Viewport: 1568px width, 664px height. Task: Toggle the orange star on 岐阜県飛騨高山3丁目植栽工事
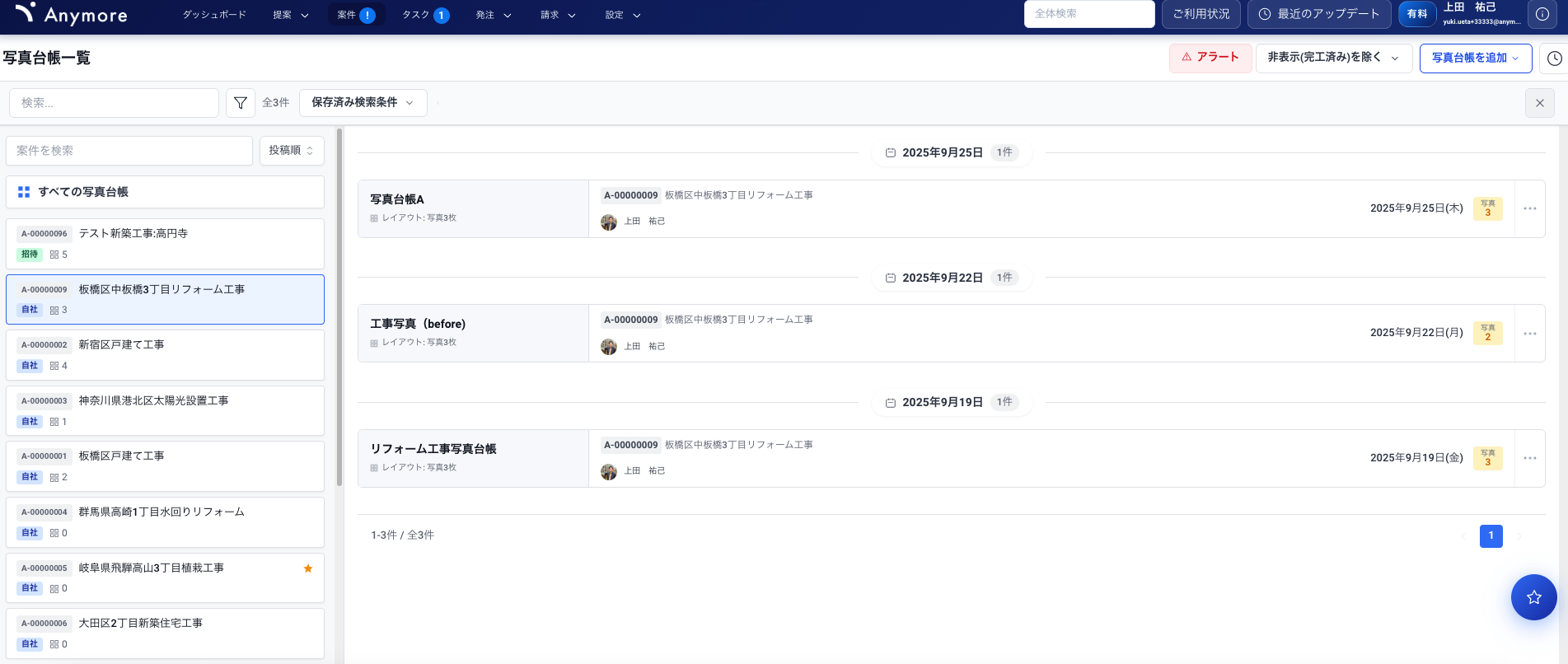click(308, 568)
